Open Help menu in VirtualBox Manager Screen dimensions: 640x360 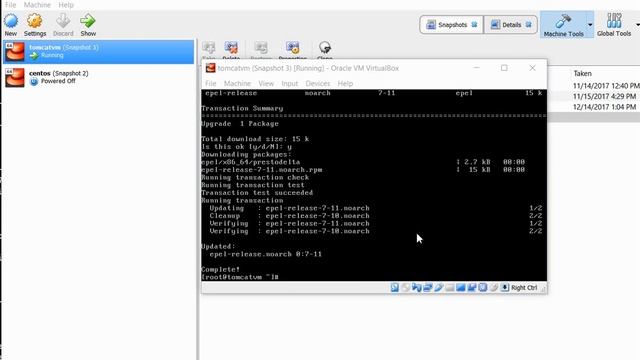(x=66, y=5)
